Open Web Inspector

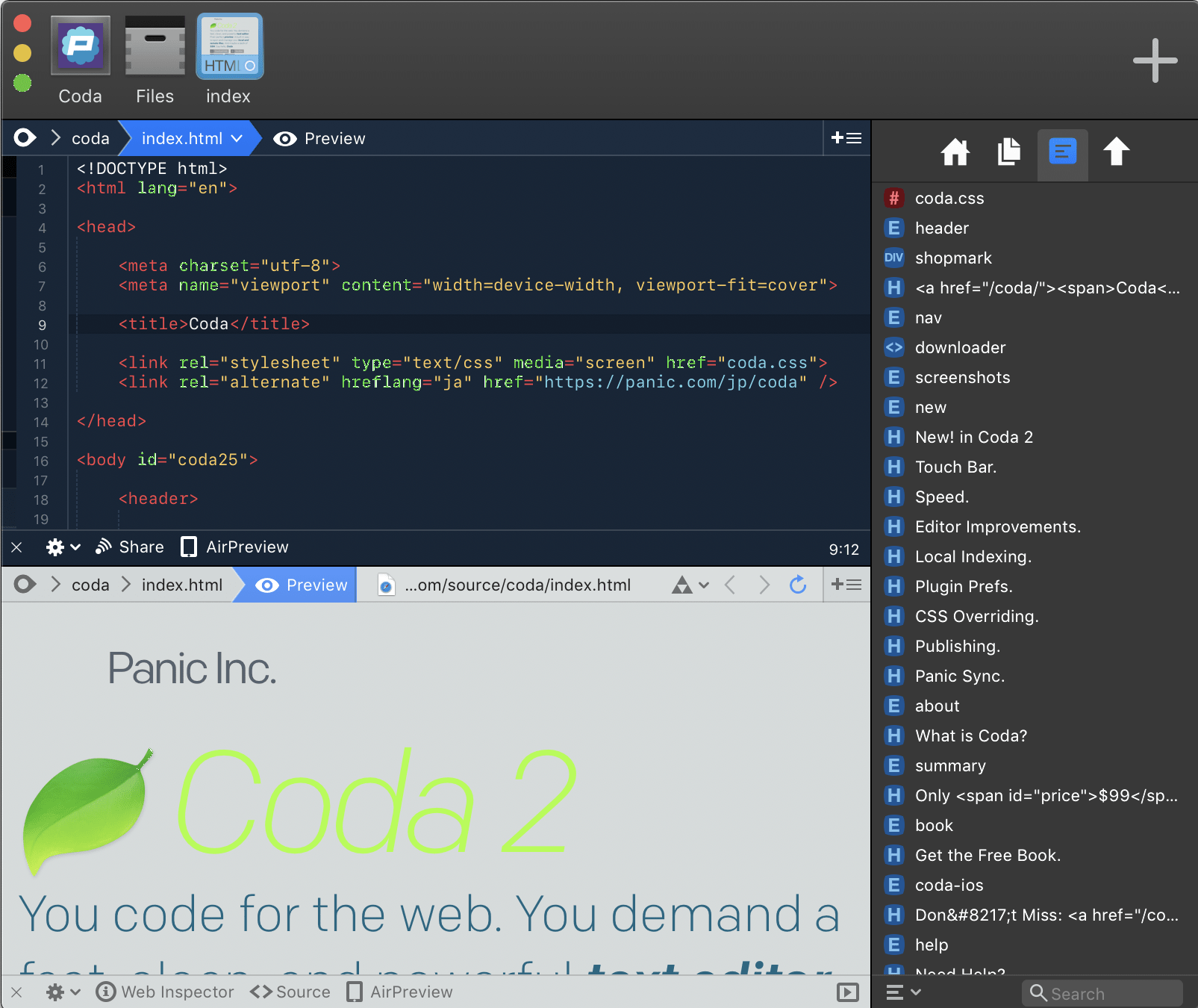click(165, 992)
